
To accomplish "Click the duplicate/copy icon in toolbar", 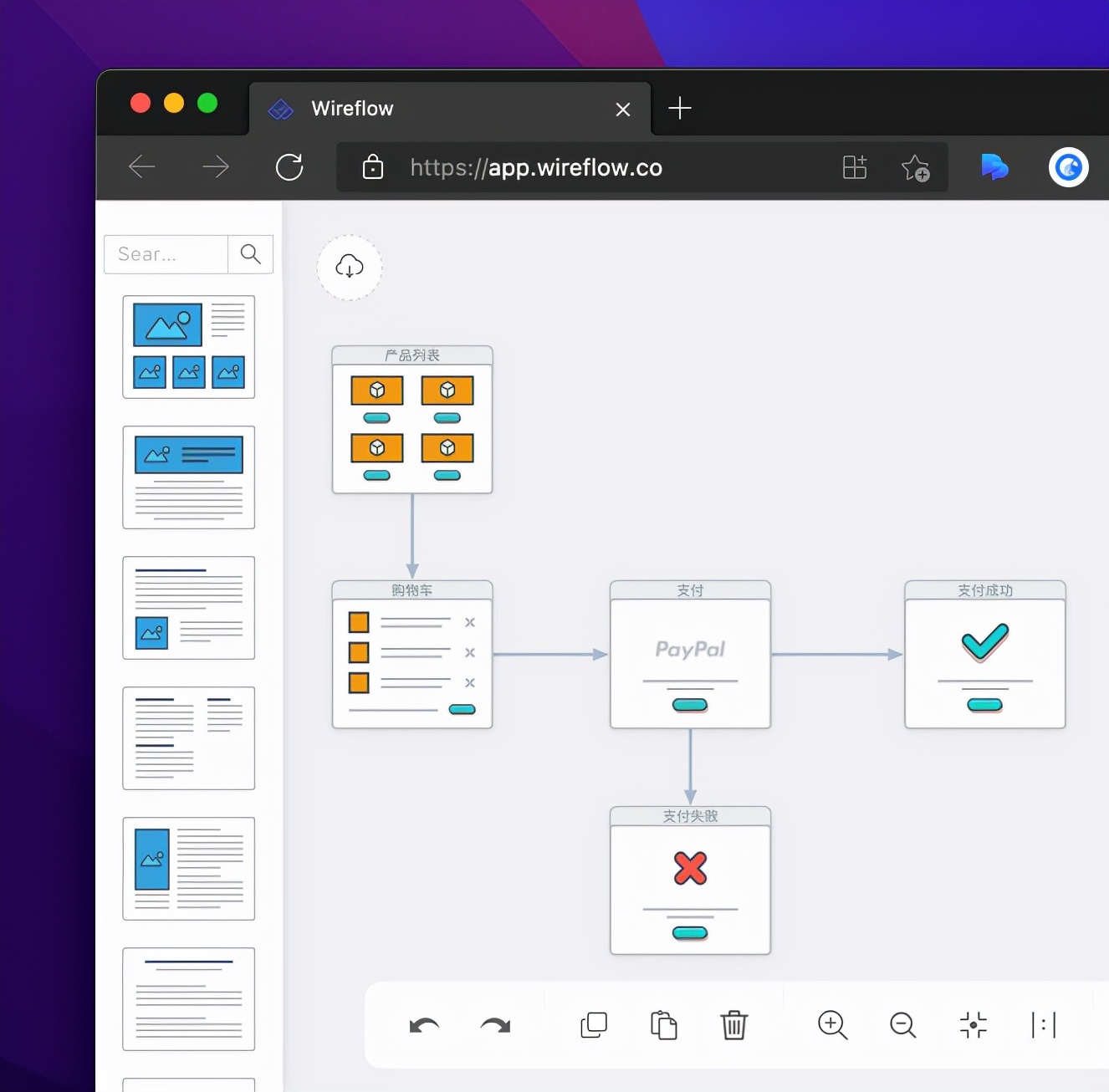I will click(594, 1025).
